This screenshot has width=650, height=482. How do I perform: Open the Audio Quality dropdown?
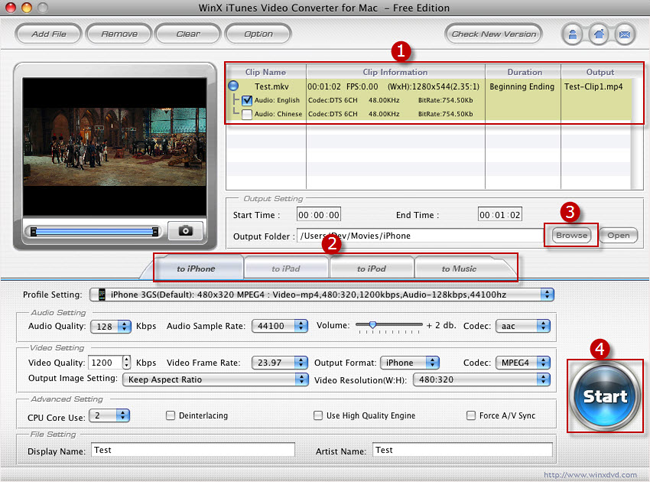pos(111,327)
